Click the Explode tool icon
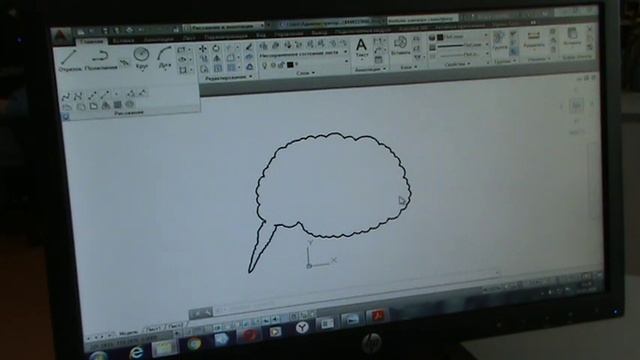The width and height of the screenshot is (640, 360). pos(249,58)
